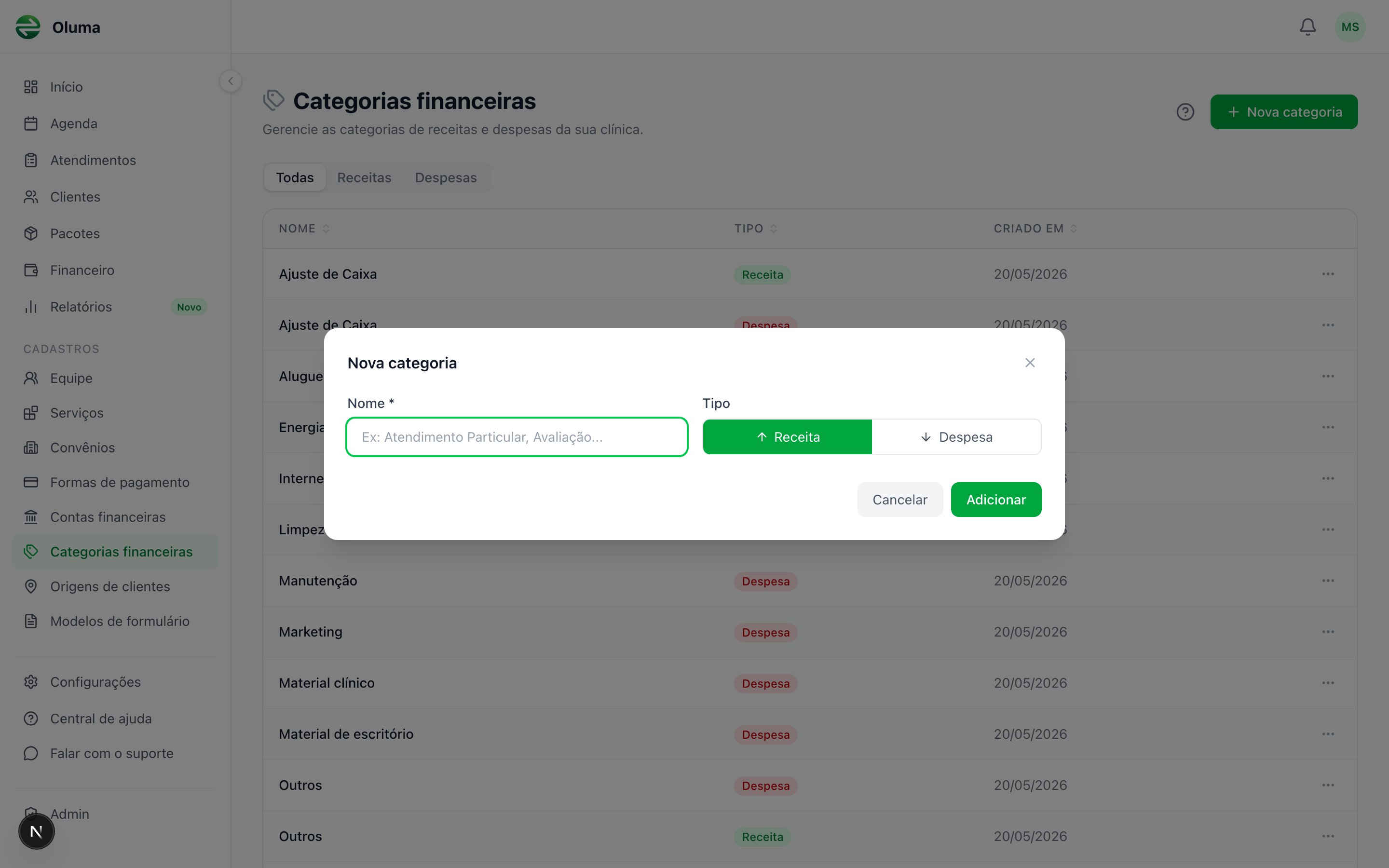Switch to the Receitas tab

364,177
